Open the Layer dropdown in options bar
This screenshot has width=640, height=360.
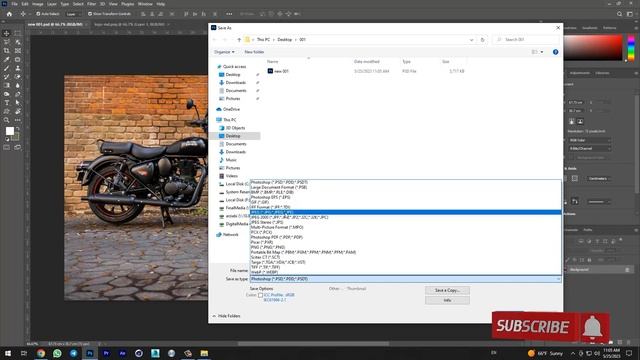pos(73,14)
